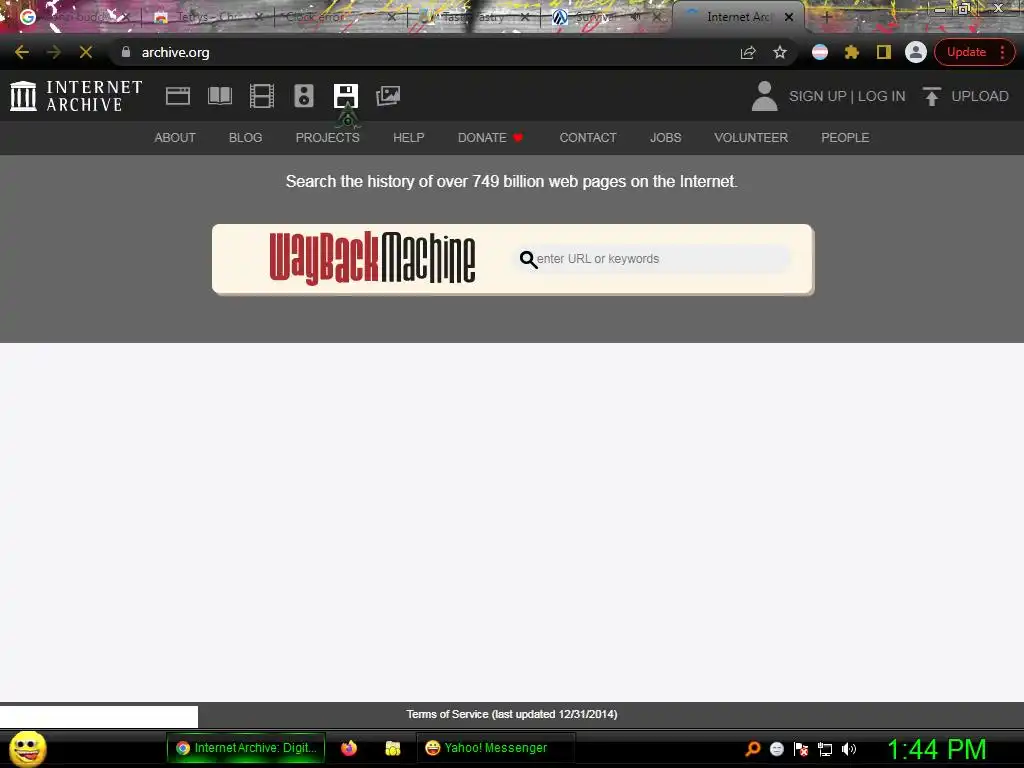The width and height of the screenshot is (1024, 768).
Task: Click the Internet Archive logo
Action: tap(76, 96)
